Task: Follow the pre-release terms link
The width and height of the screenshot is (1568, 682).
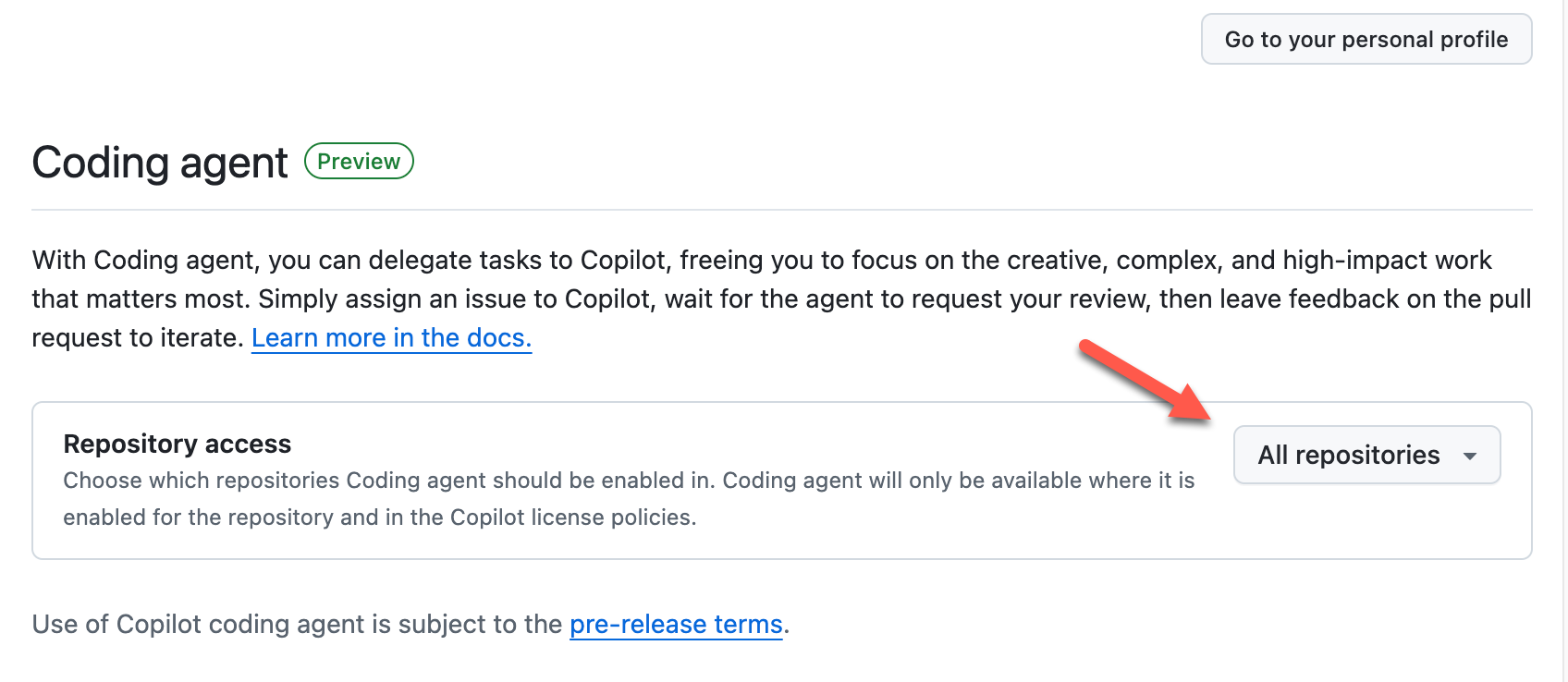Action: pyautogui.click(x=676, y=625)
